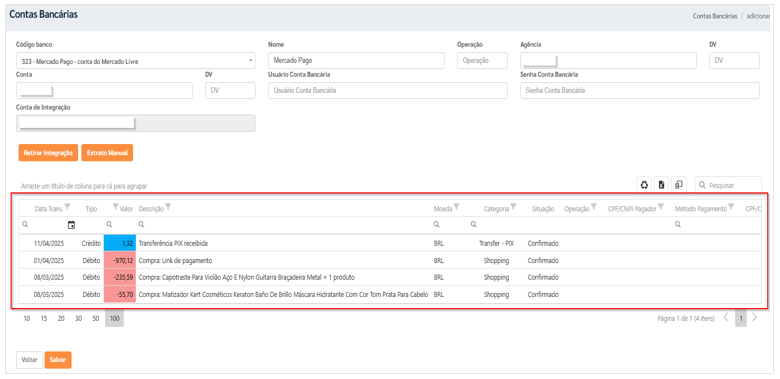This screenshot has height=379, width=780.
Task: Open the Data Trans. column filter icon
Action: pos(68,207)
